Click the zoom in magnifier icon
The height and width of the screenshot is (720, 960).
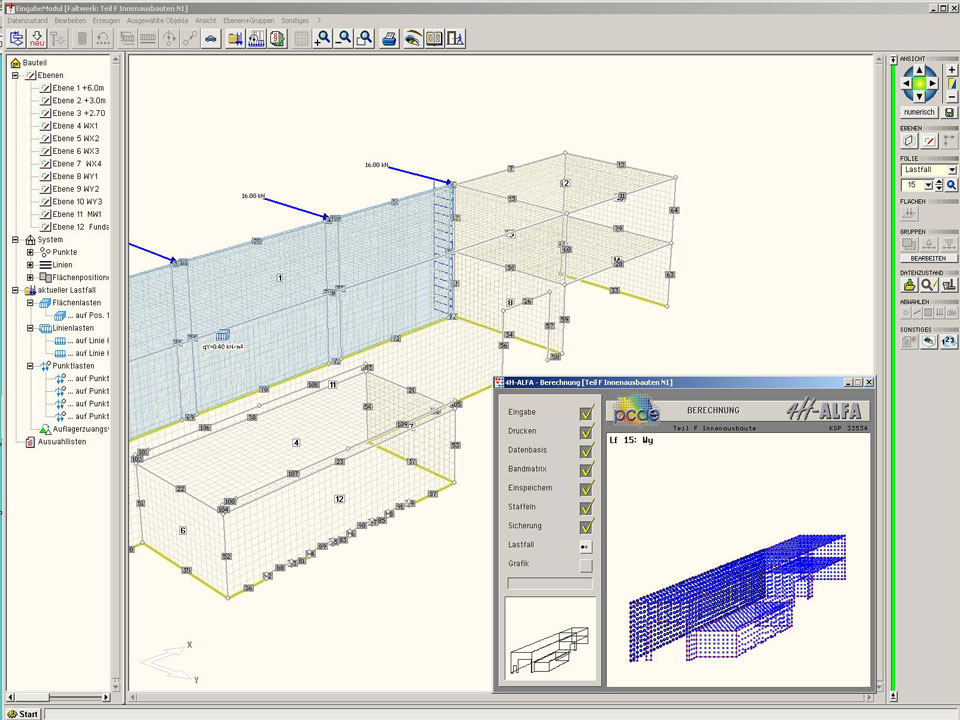322,39
